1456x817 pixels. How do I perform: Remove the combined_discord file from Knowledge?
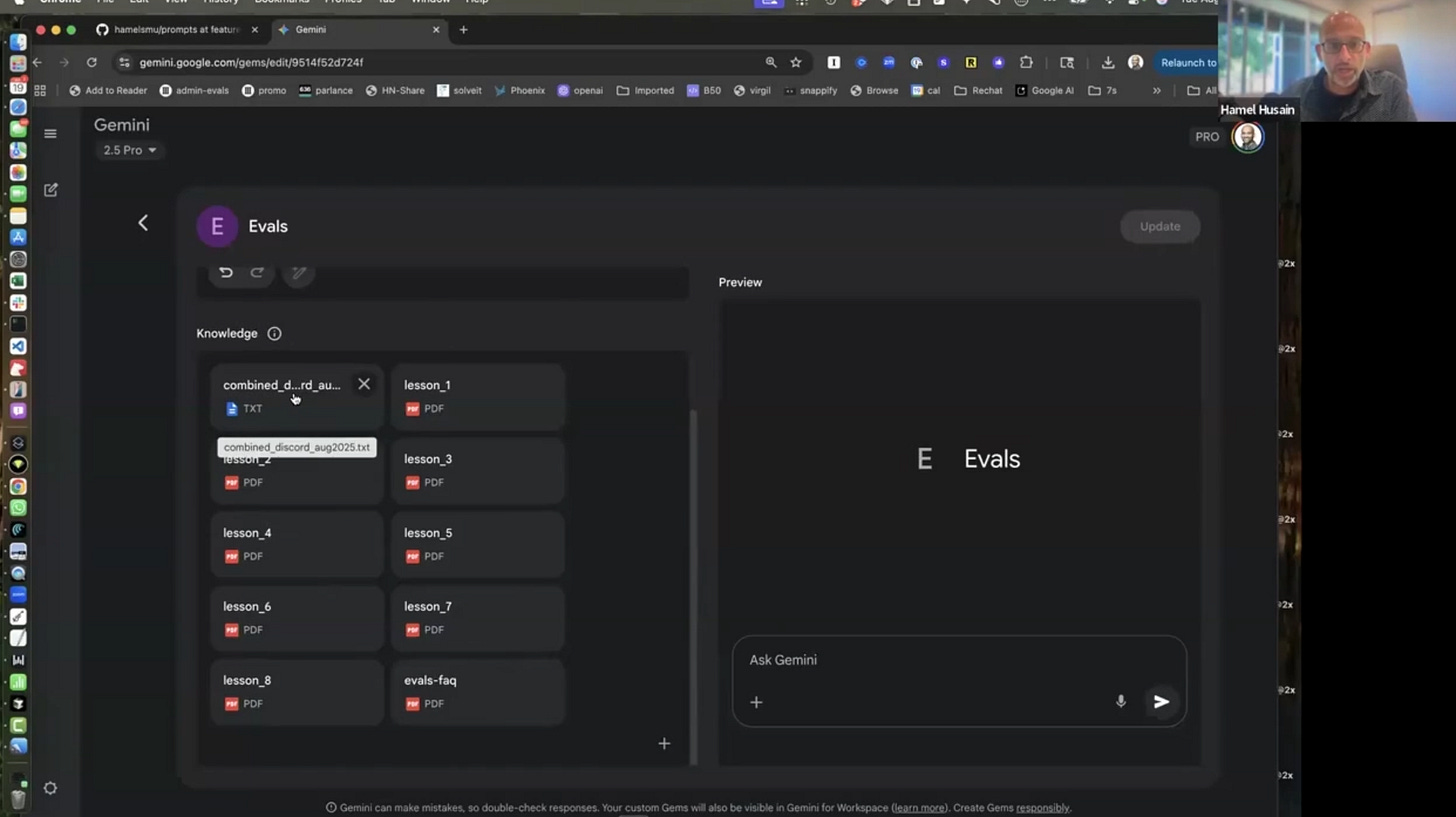click(x=364, y=384)
